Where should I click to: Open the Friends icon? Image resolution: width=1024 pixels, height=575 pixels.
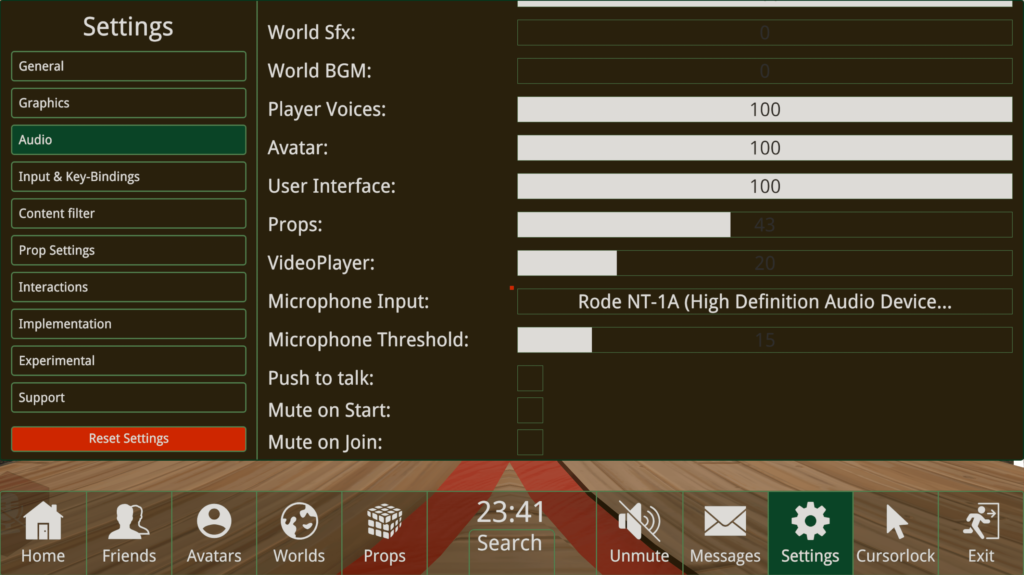pos(129,521)
